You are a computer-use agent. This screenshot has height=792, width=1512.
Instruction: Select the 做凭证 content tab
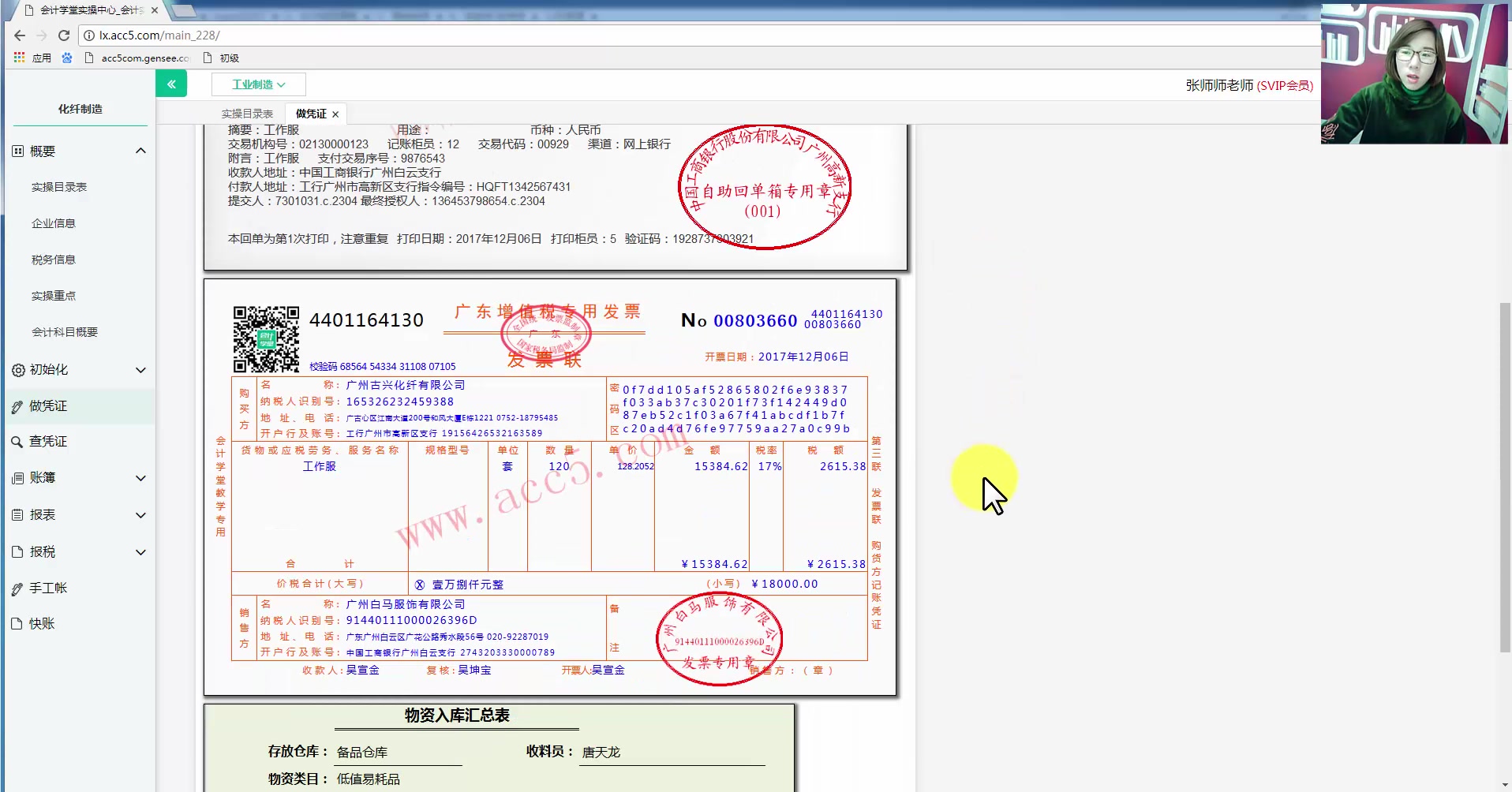click(309, 113)
